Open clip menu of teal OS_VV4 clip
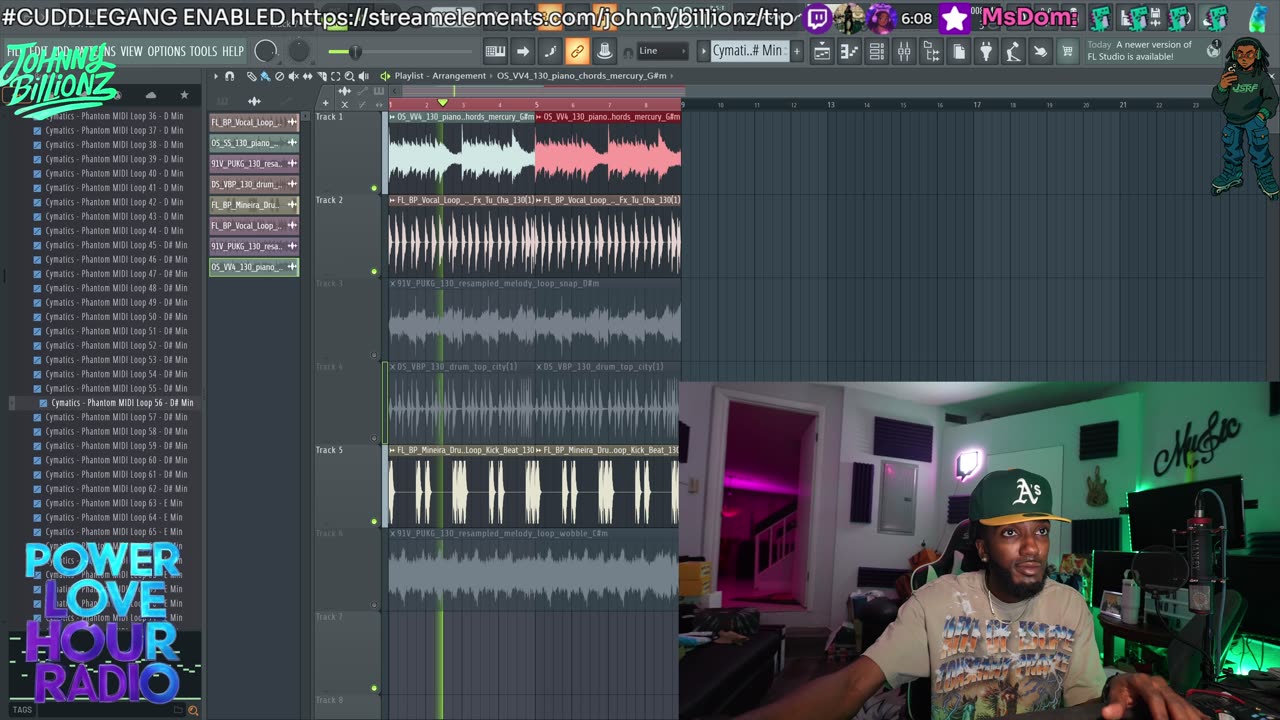Screen dimensions: 1280x720 392,117
